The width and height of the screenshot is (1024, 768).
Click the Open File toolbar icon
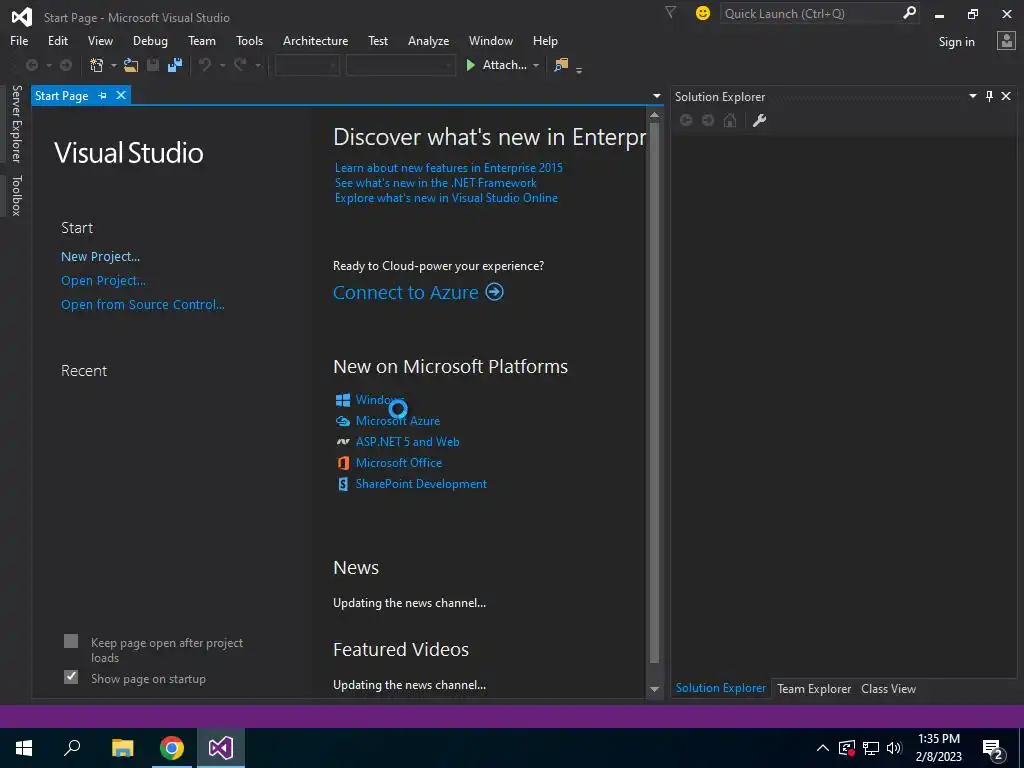click(x=131, y=65)
